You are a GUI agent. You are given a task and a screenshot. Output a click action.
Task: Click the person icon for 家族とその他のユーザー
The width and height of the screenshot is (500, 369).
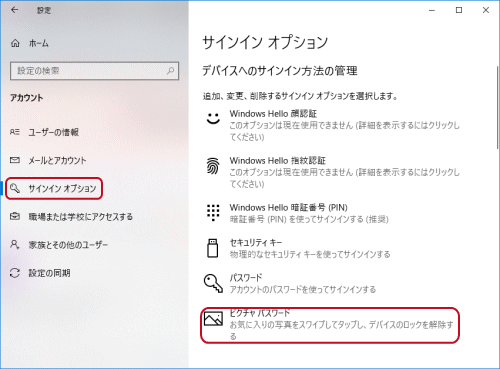tap(15, 244)
